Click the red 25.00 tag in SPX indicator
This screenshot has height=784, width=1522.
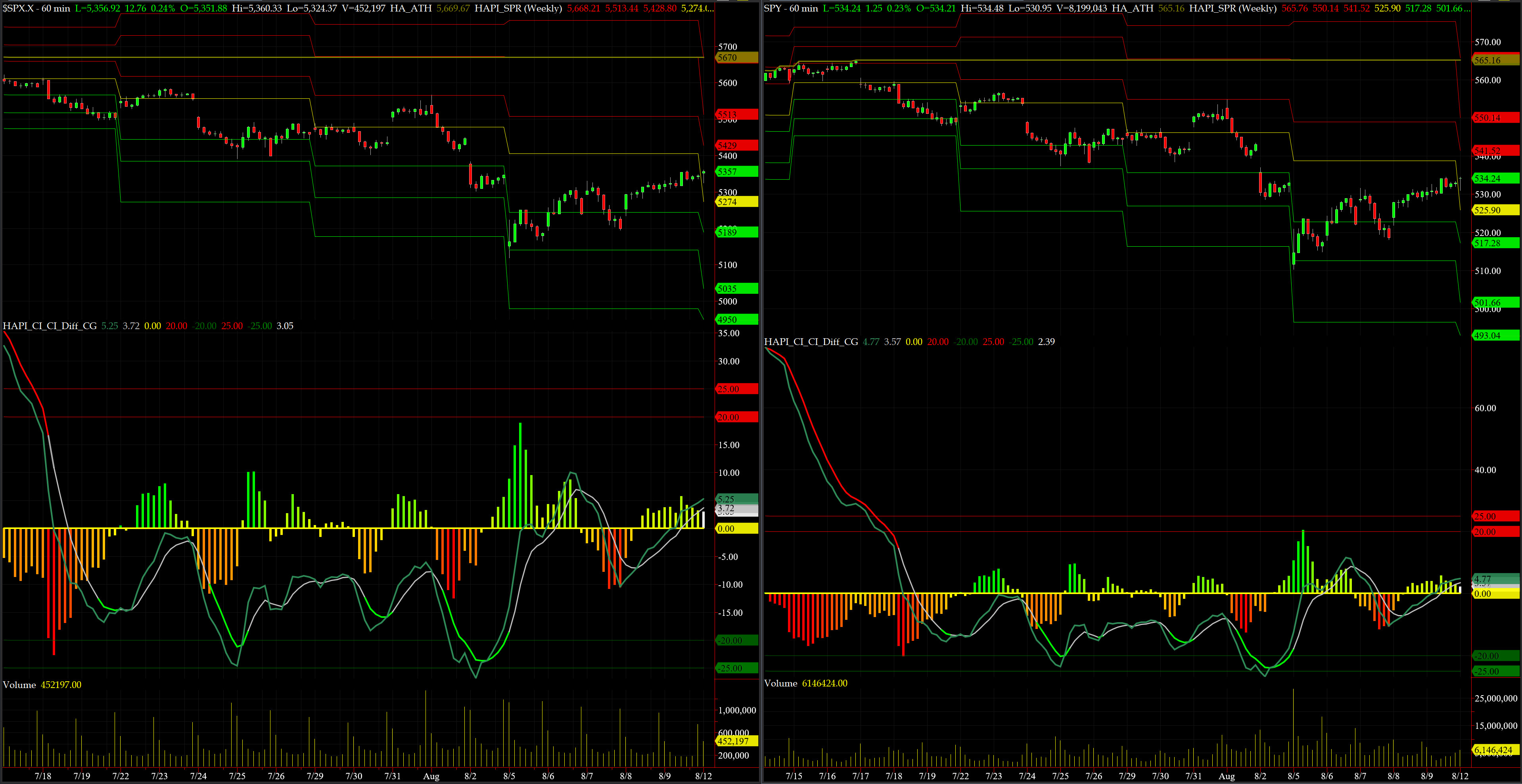click(x=736, y=389)
